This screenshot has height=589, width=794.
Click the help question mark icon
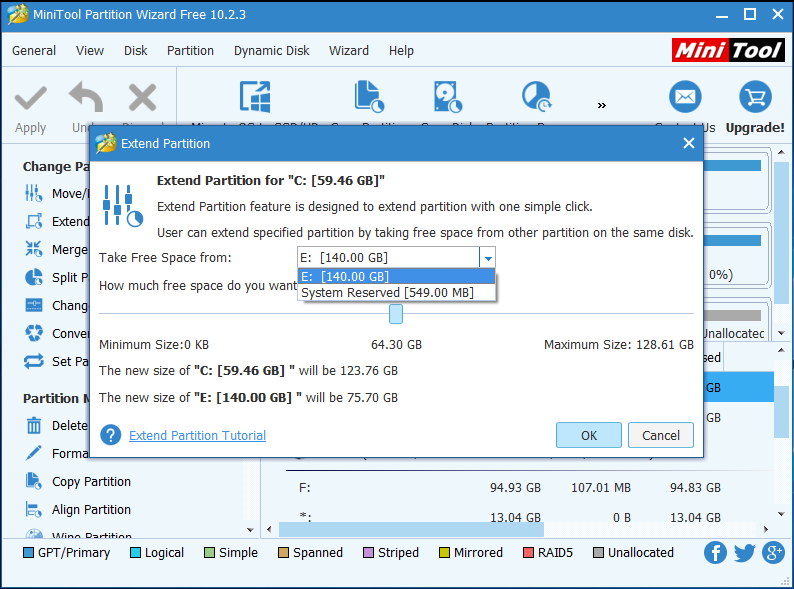click(110, 435)
